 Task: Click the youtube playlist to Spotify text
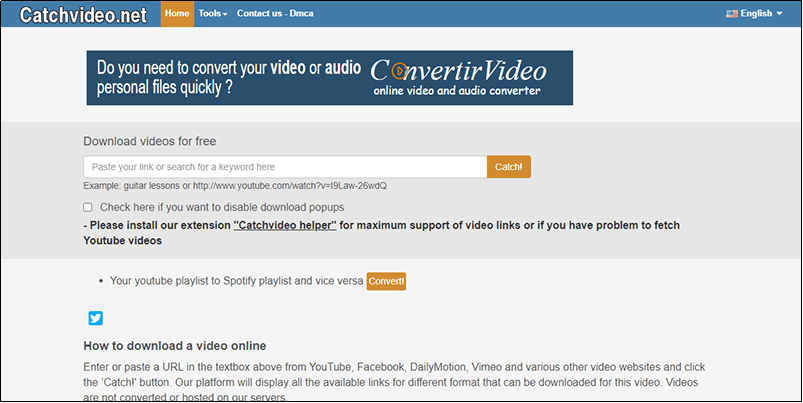pyautogui.click(x=237, y=281)
